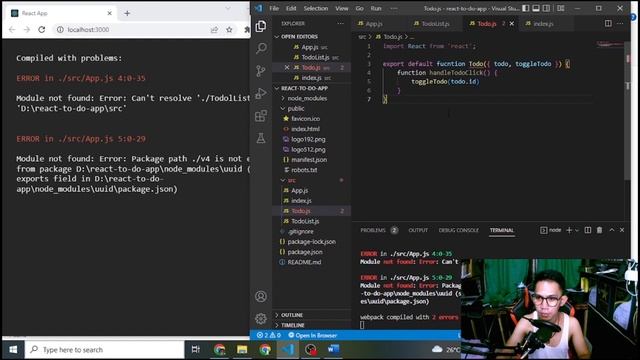Open the Testing flask view

pos(261,138)
